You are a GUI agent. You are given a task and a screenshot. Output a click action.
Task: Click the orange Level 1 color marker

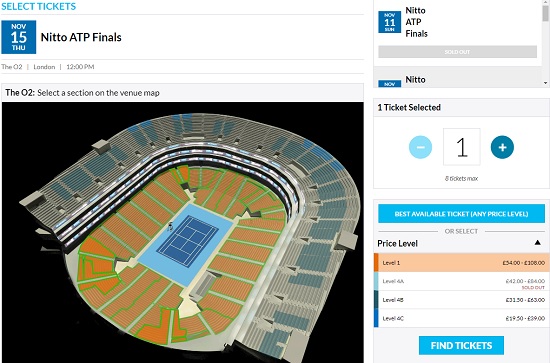tap(376, 263)
